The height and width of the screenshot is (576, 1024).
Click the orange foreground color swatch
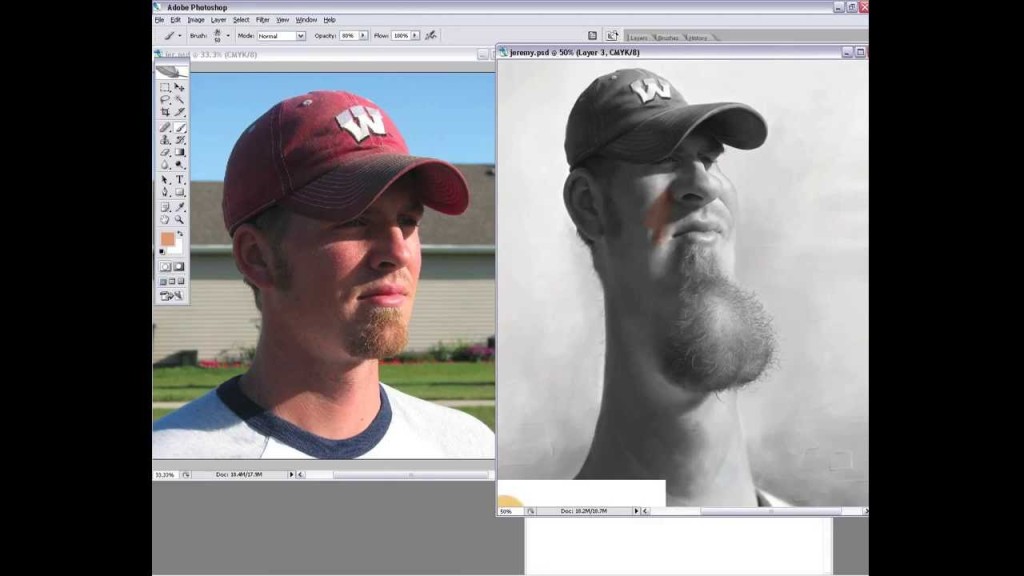pos(167,240)
